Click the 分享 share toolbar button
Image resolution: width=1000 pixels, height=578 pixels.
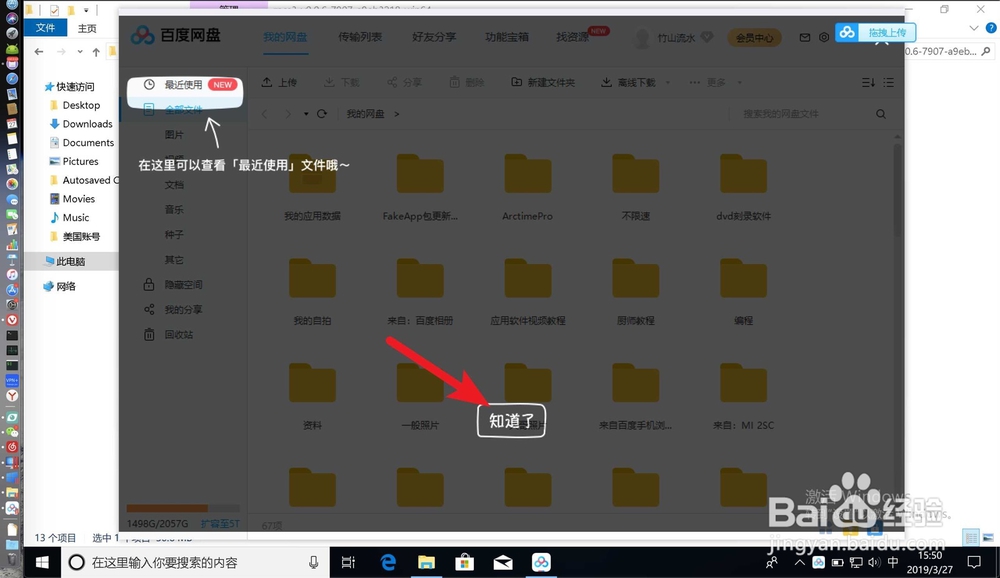click(x=404, y=82)
